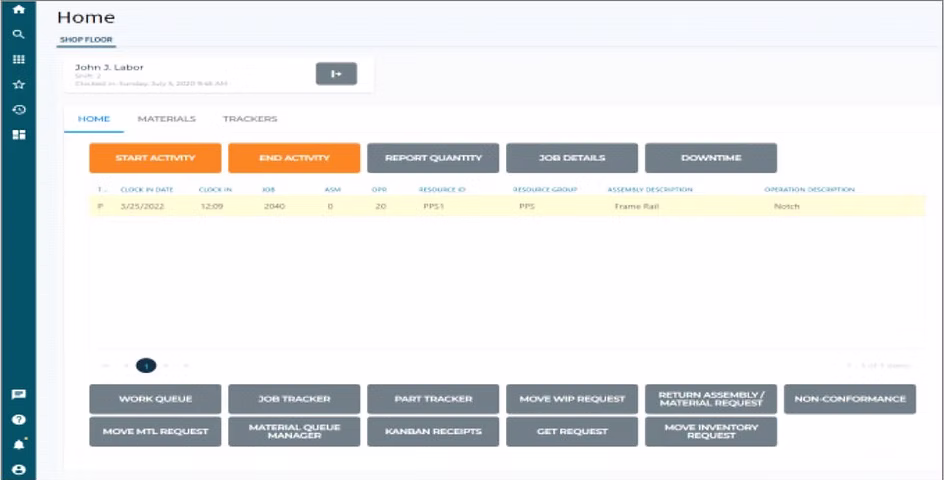Click the PPS1 resource ID cell
Viewport: 944px width, 480px height.
[435, 207]
